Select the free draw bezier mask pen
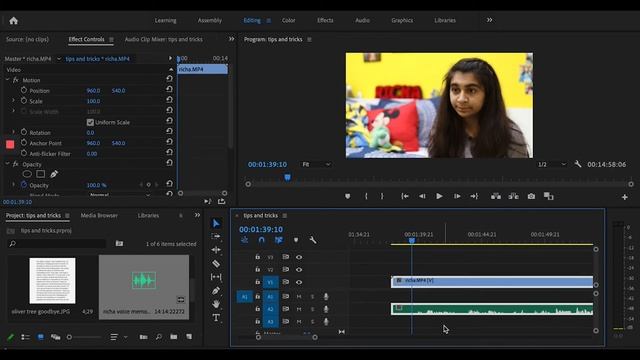Viewport: 640px width, 360px height. coord(54,174)
